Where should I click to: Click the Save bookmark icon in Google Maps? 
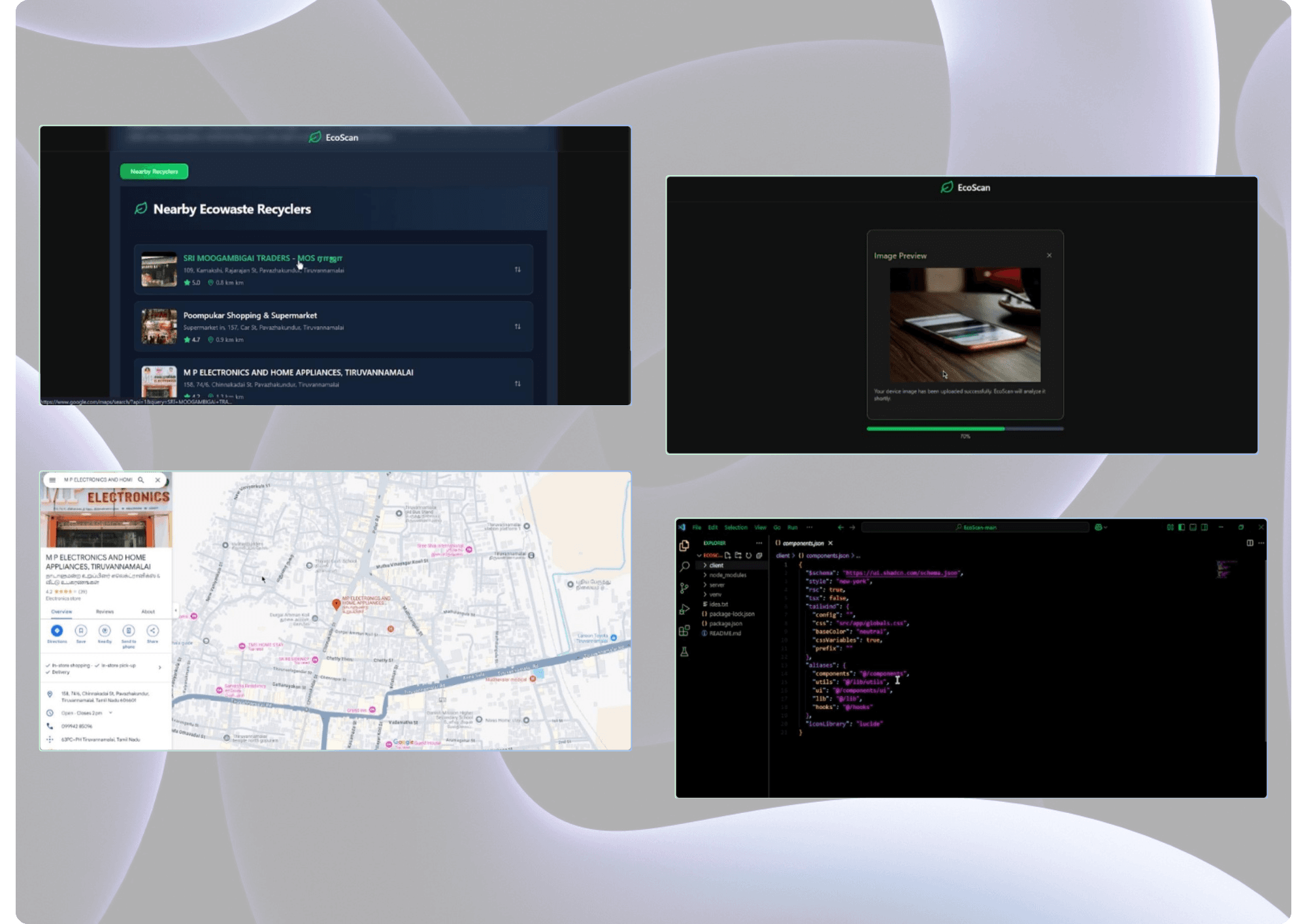pyautogui.click(x=81, y=631)
